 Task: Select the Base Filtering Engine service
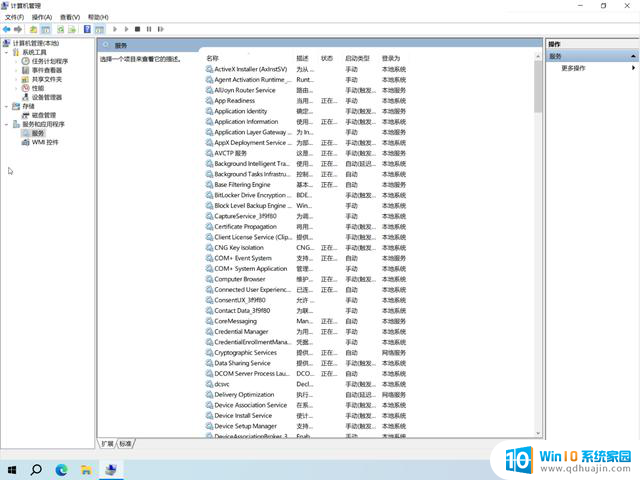click(242, 184)
